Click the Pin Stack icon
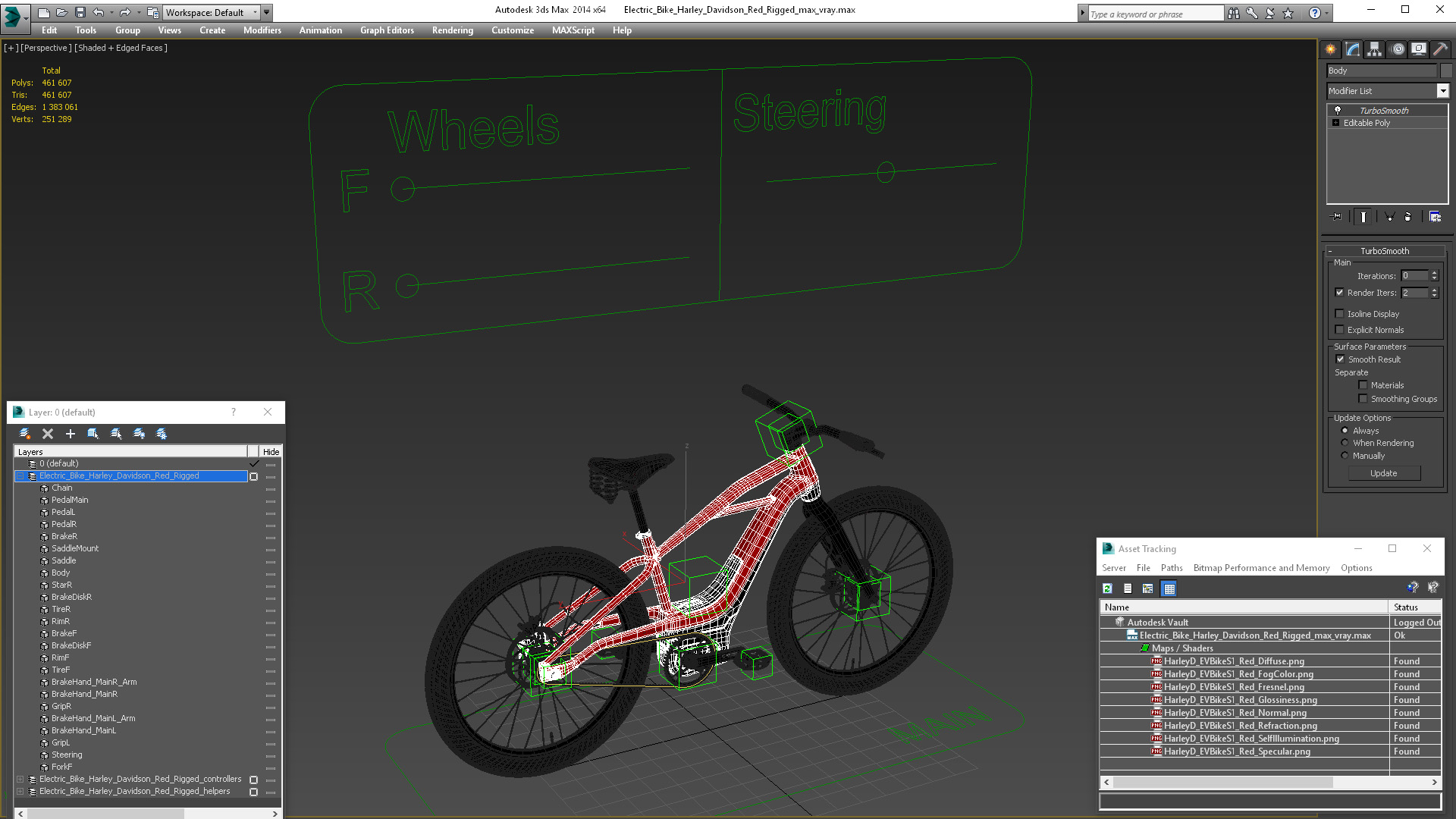1456x819 pixels. coord(1337,217)
